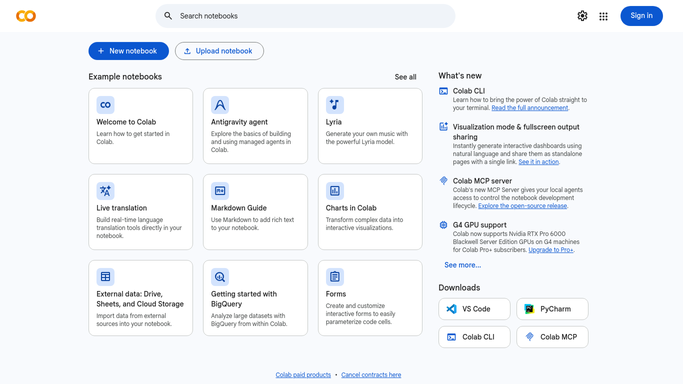Click the Colab MCP server news icon
Image resolution: width=683 pixels, height=384 pixels.
coord(443,180)
